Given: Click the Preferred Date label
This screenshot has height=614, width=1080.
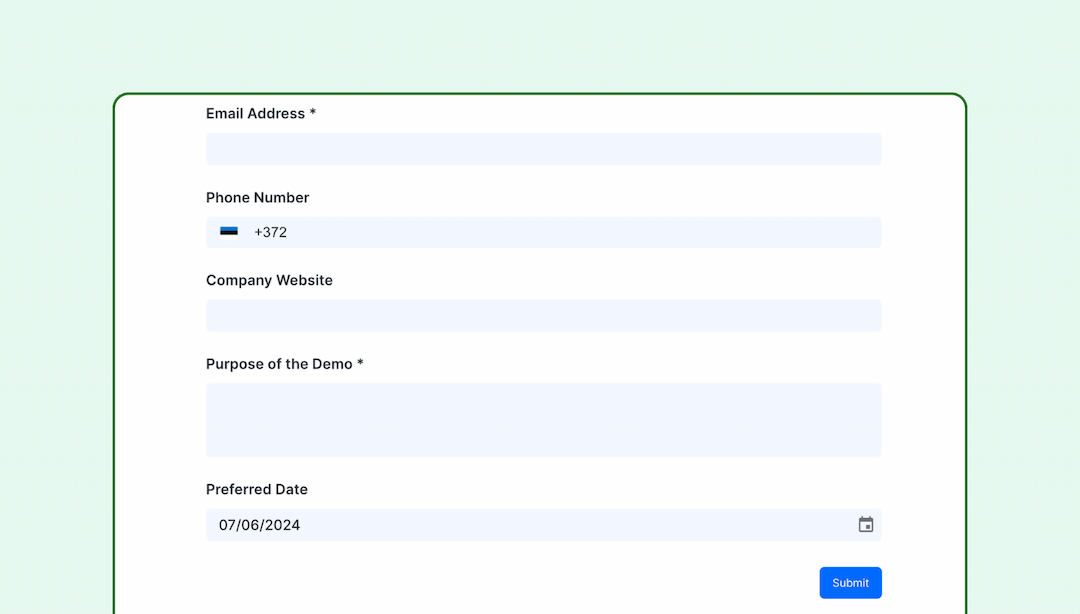Looking at the screenshot, I should (x=257, y=489).
